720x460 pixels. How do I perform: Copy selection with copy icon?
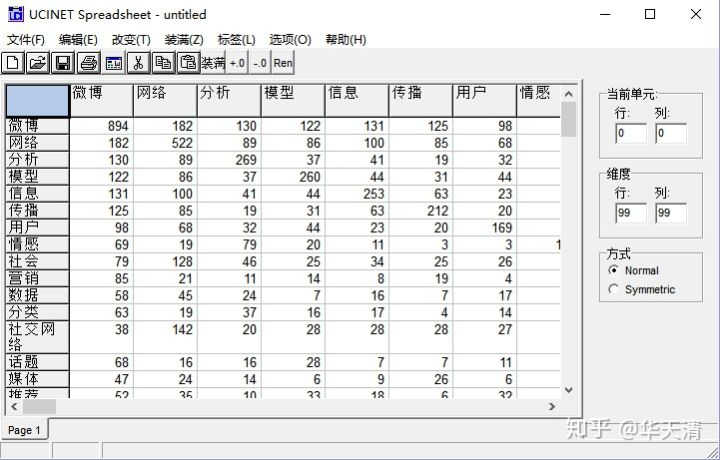[x=163, y=63]
